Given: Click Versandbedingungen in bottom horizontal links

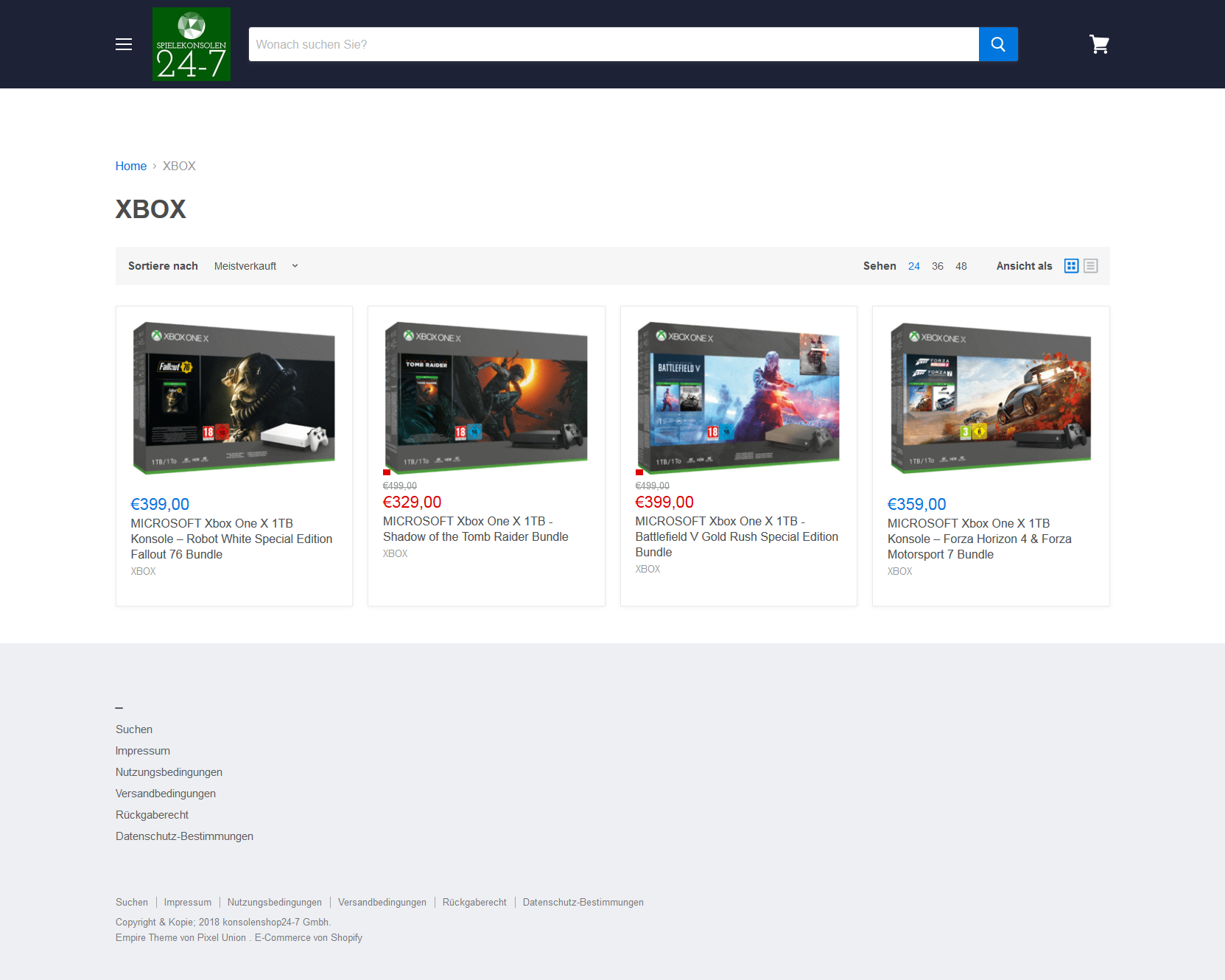Looking at the screenshot, I should (382, 903).
